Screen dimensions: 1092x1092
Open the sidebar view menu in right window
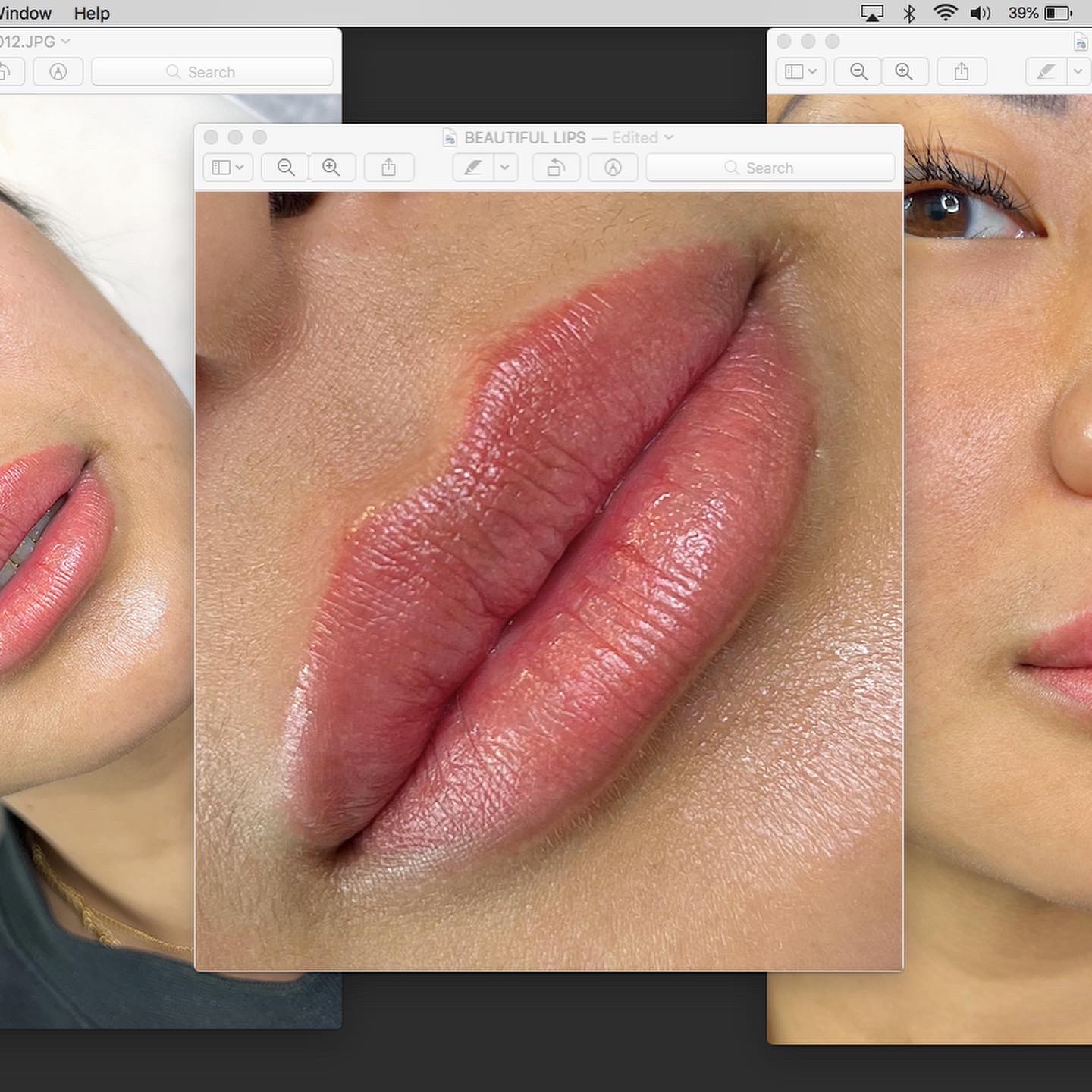point(800,72)
